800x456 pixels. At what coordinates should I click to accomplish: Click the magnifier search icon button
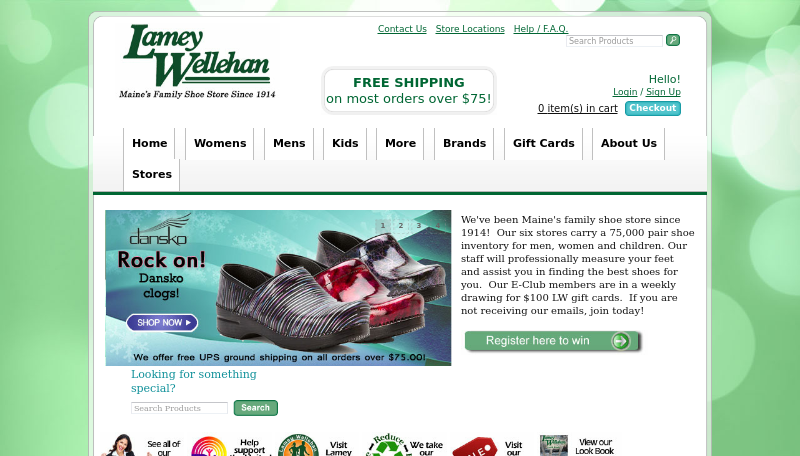(672, 40)
